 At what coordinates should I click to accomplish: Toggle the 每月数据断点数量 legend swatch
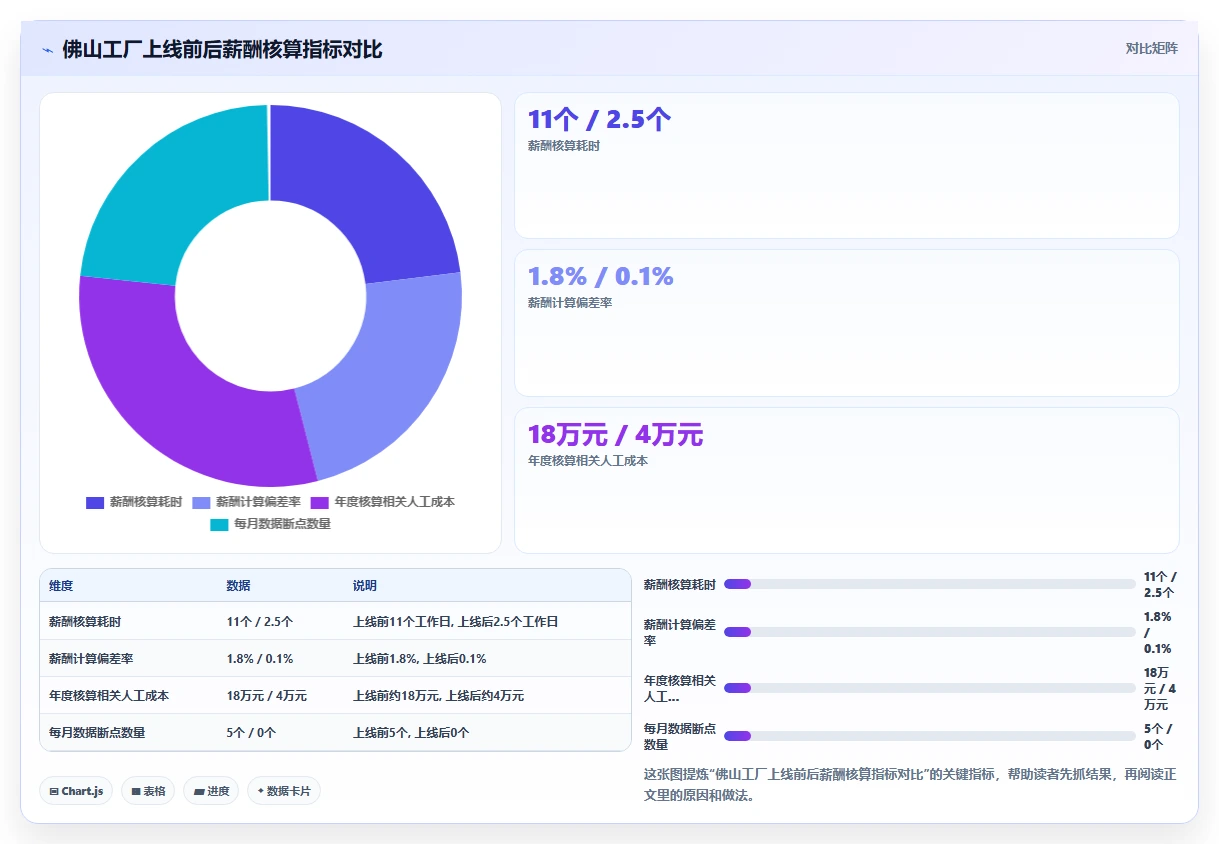tap(219, 523)
